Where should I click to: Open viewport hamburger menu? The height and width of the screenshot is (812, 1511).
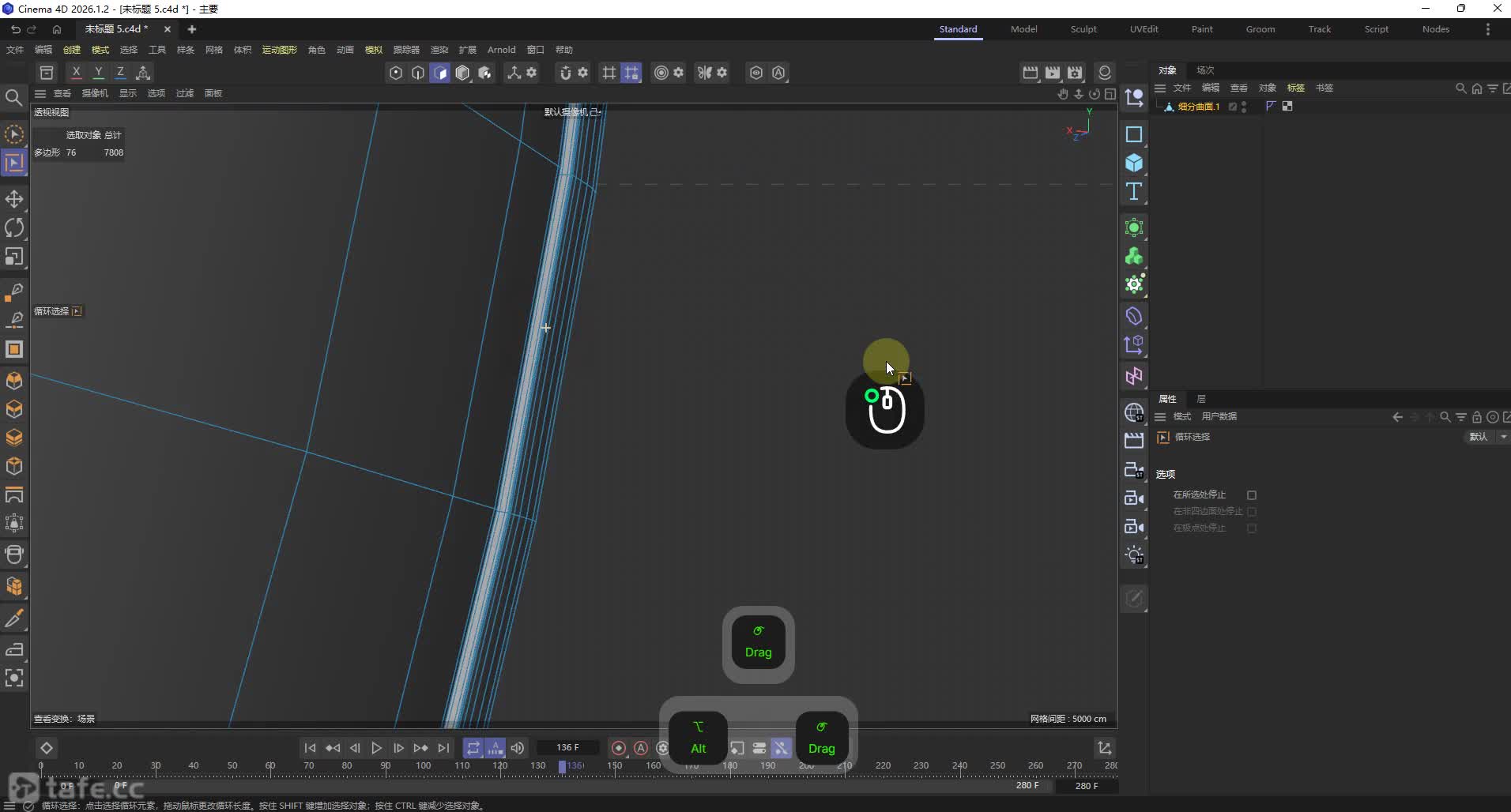click(40, 93)
